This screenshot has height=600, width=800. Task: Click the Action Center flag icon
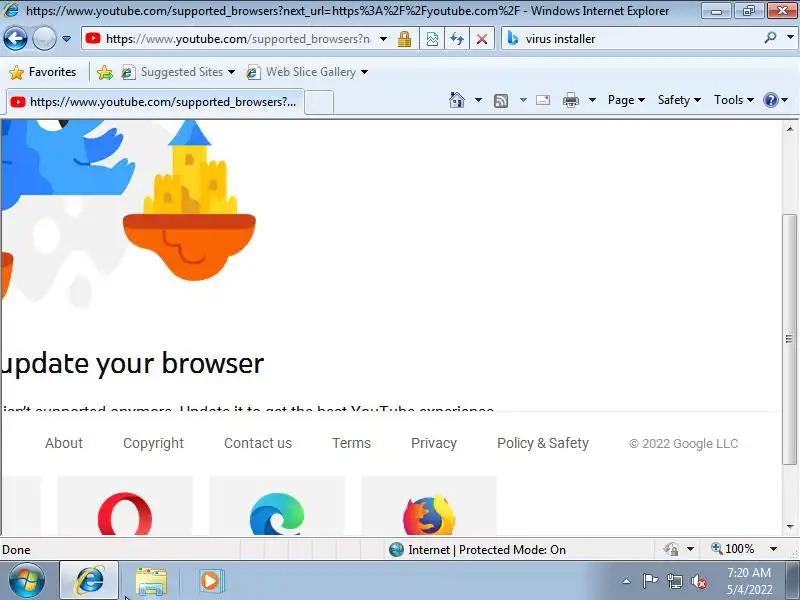tap(650, 581)
